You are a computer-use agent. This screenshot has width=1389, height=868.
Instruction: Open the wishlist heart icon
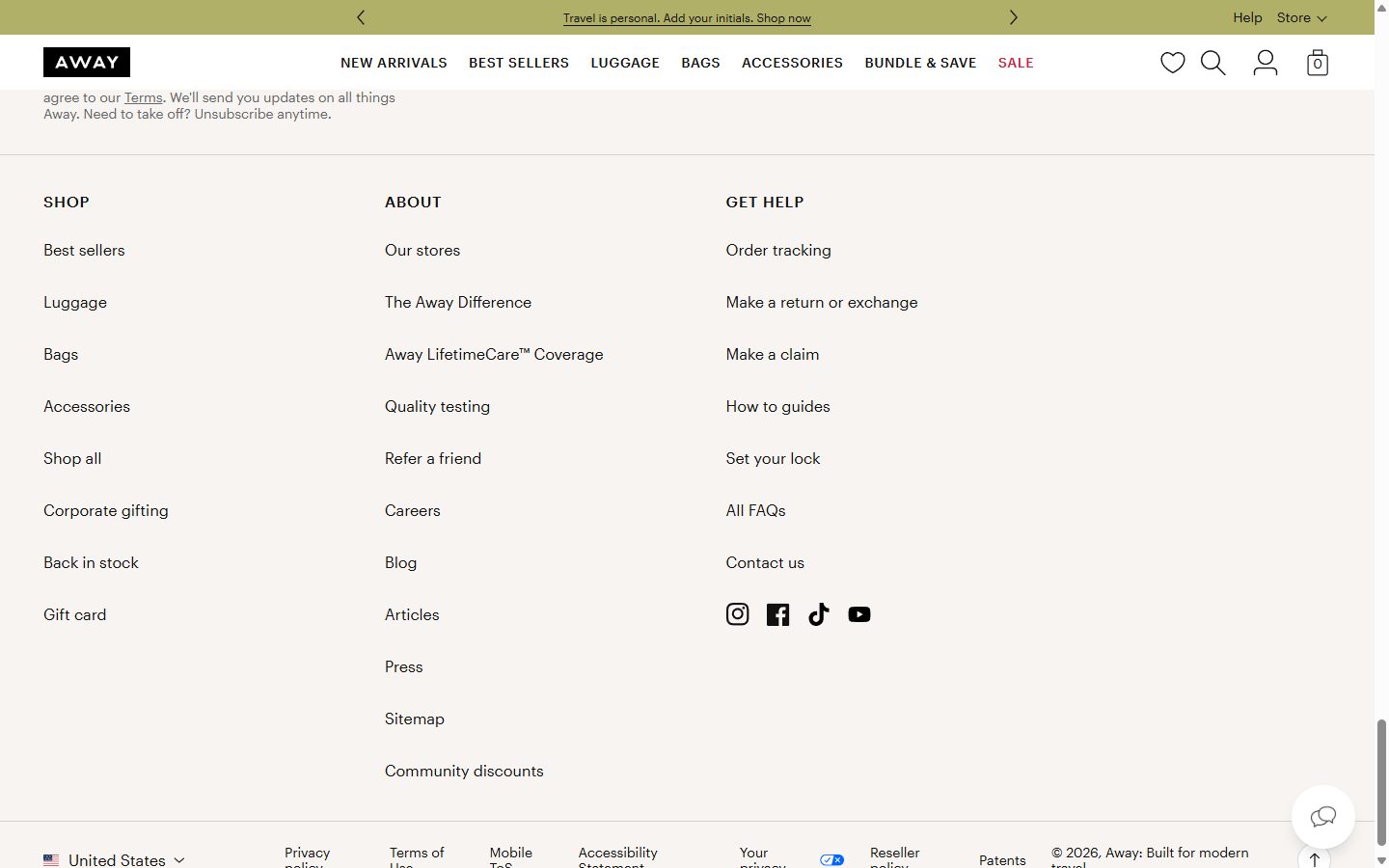click(1172, 63)
